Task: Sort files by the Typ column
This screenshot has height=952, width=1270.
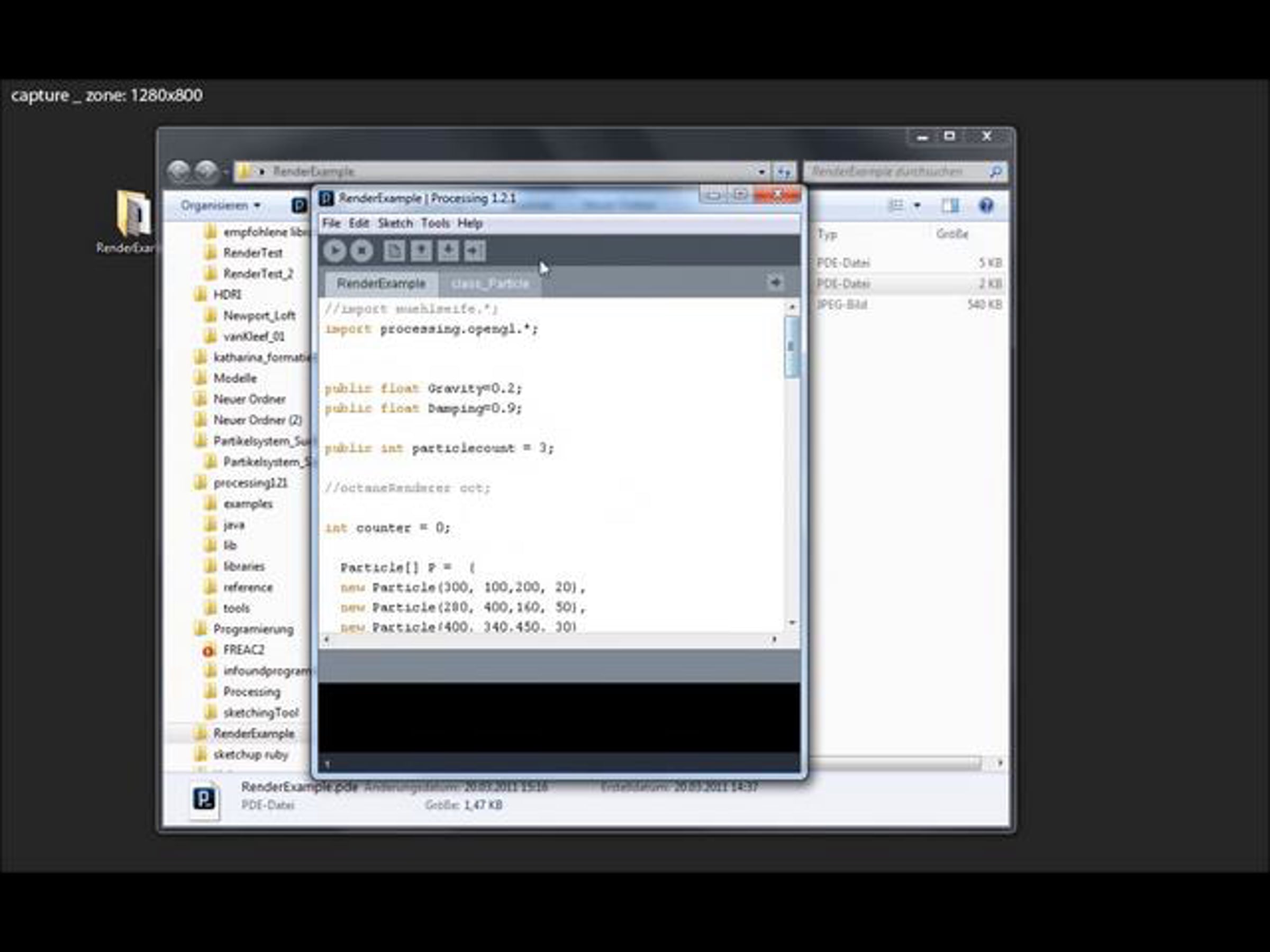Action: (827, 234)
